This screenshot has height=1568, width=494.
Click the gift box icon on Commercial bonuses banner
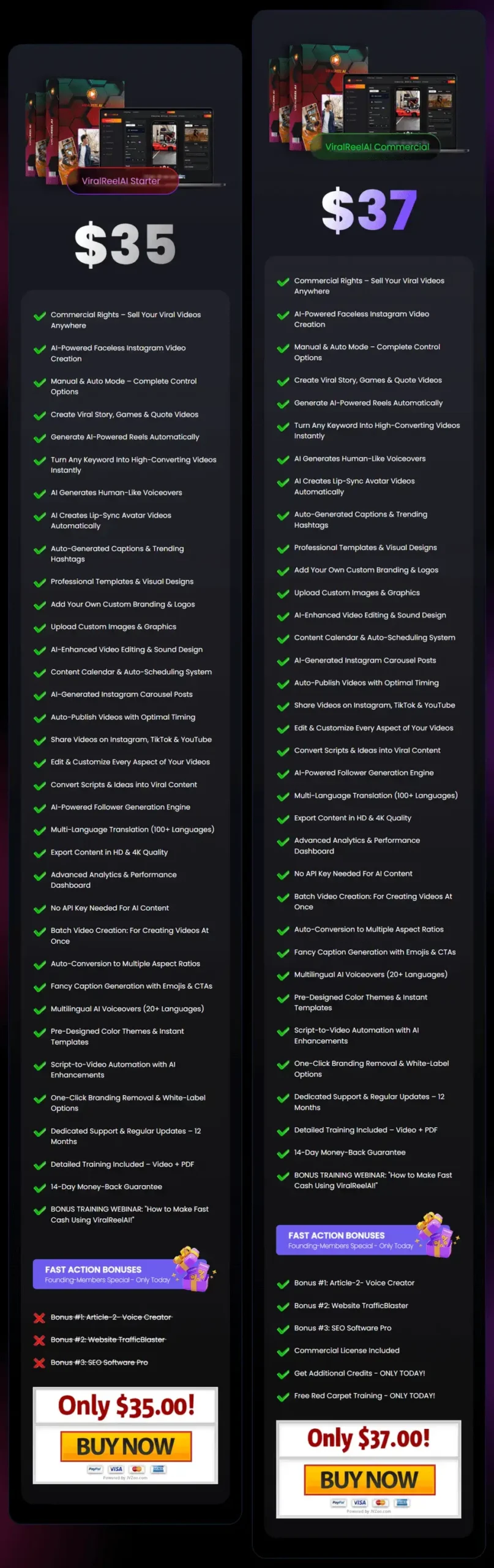[435, 1235]
